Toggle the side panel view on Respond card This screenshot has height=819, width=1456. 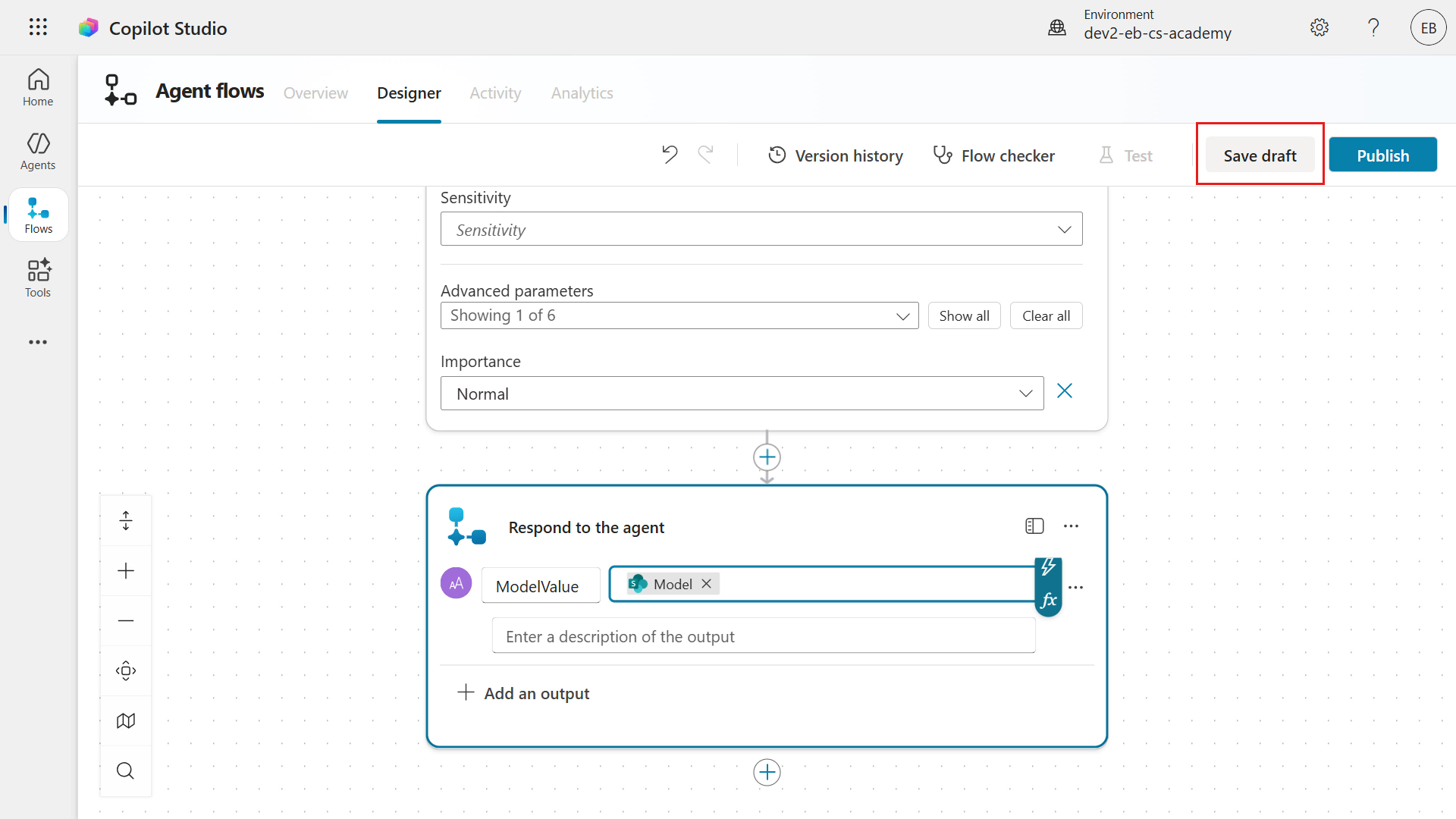pos(1034,526)
